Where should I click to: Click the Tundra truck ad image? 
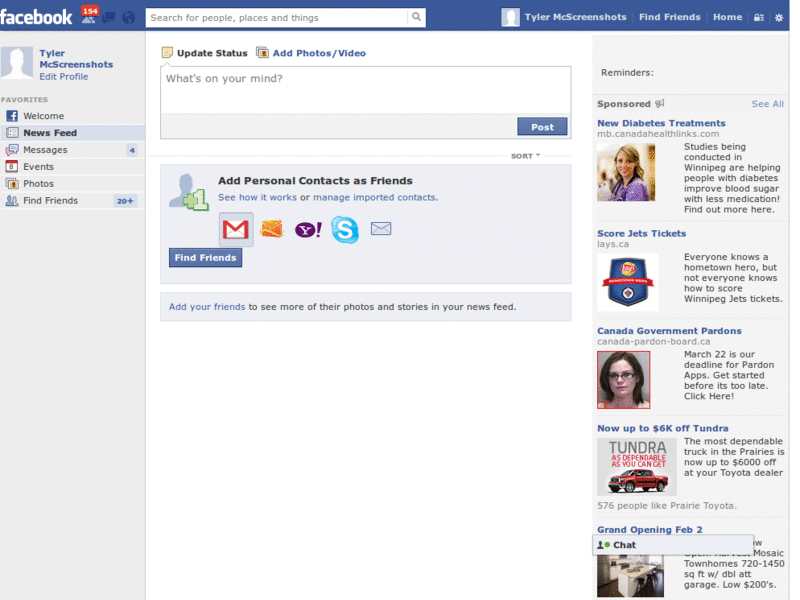(x=637, y=467)
